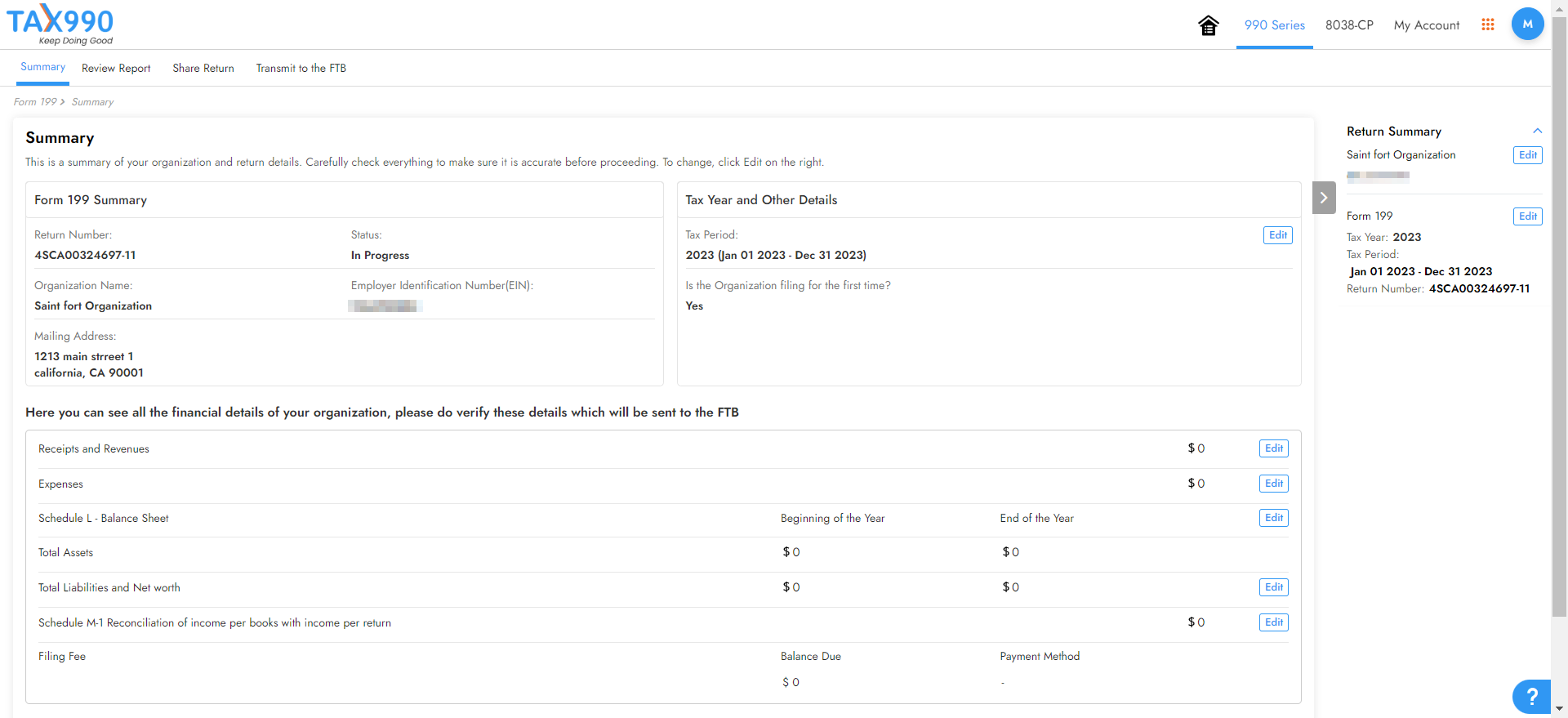The image size is (1568, 718).
Task: Go to Share Return tab
Action: [203, 68]
